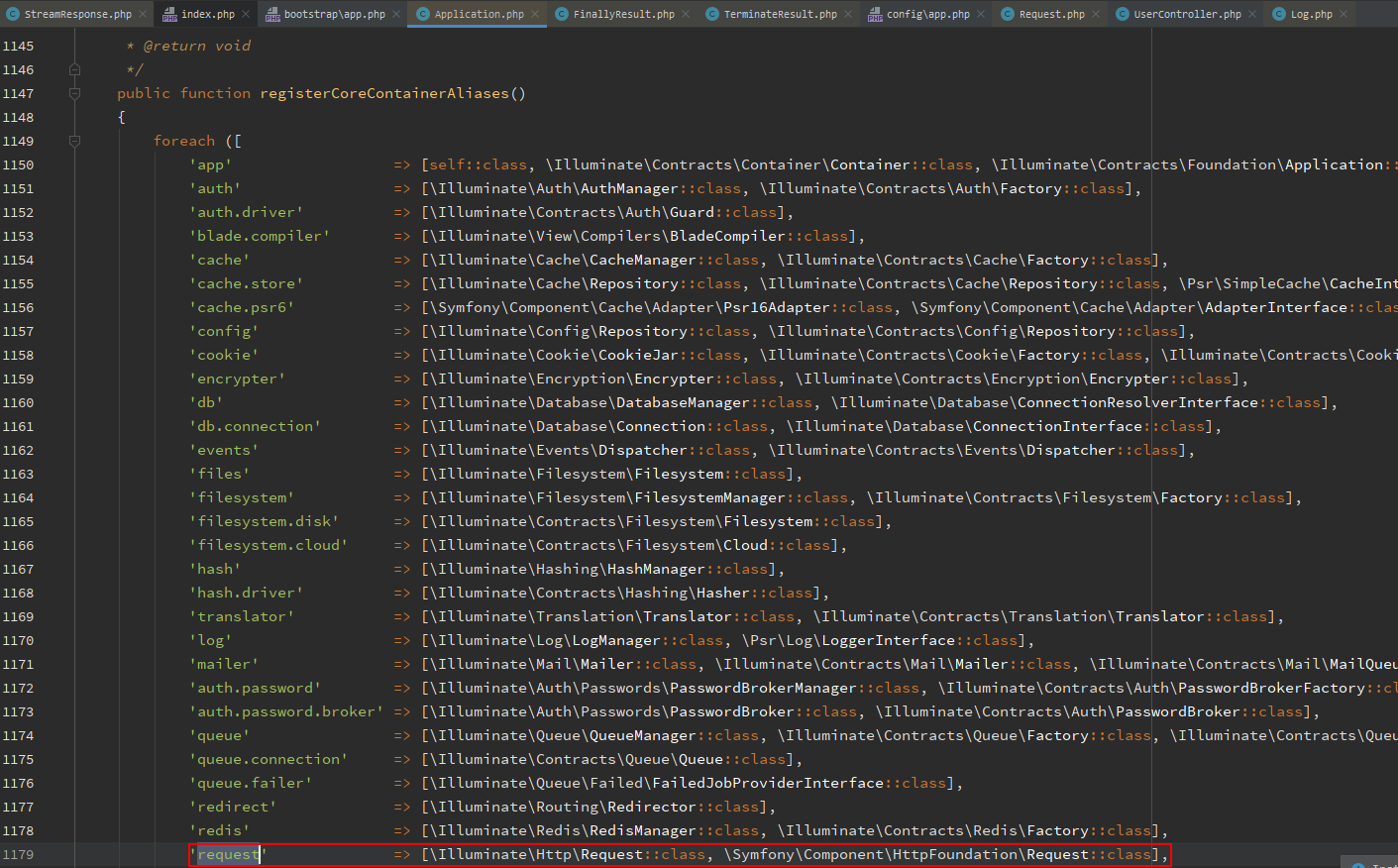Click the class icon on Log.php tab
This screenshot has height=868, width=1398.
pyautogui.click(x=1279, y=14)
